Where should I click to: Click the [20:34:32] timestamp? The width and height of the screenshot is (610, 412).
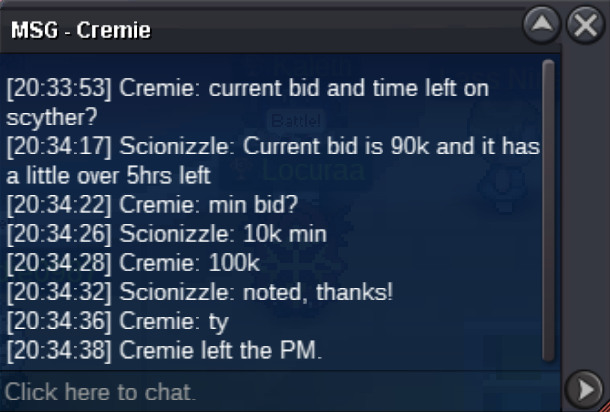pyautogui.click(x=59, y=292)
